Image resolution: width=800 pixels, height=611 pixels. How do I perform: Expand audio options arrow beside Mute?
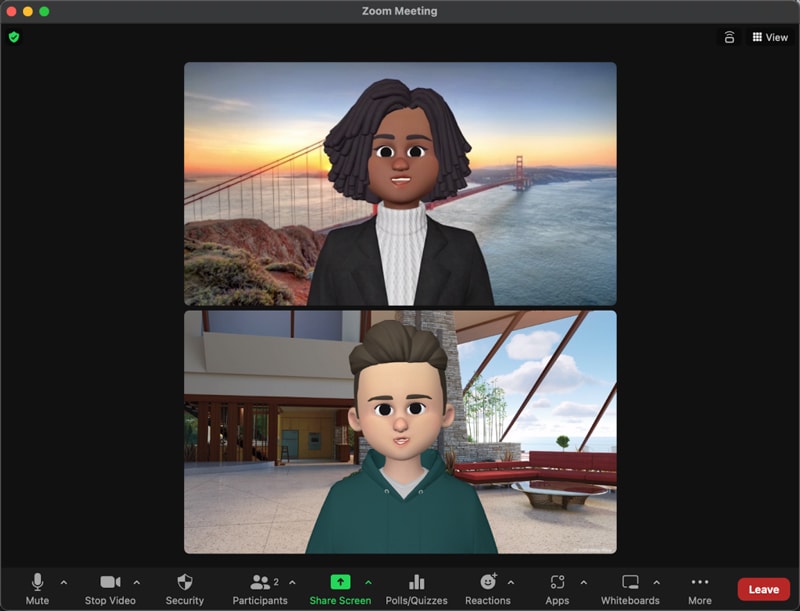pyautogui.click(x=64, y=582)
